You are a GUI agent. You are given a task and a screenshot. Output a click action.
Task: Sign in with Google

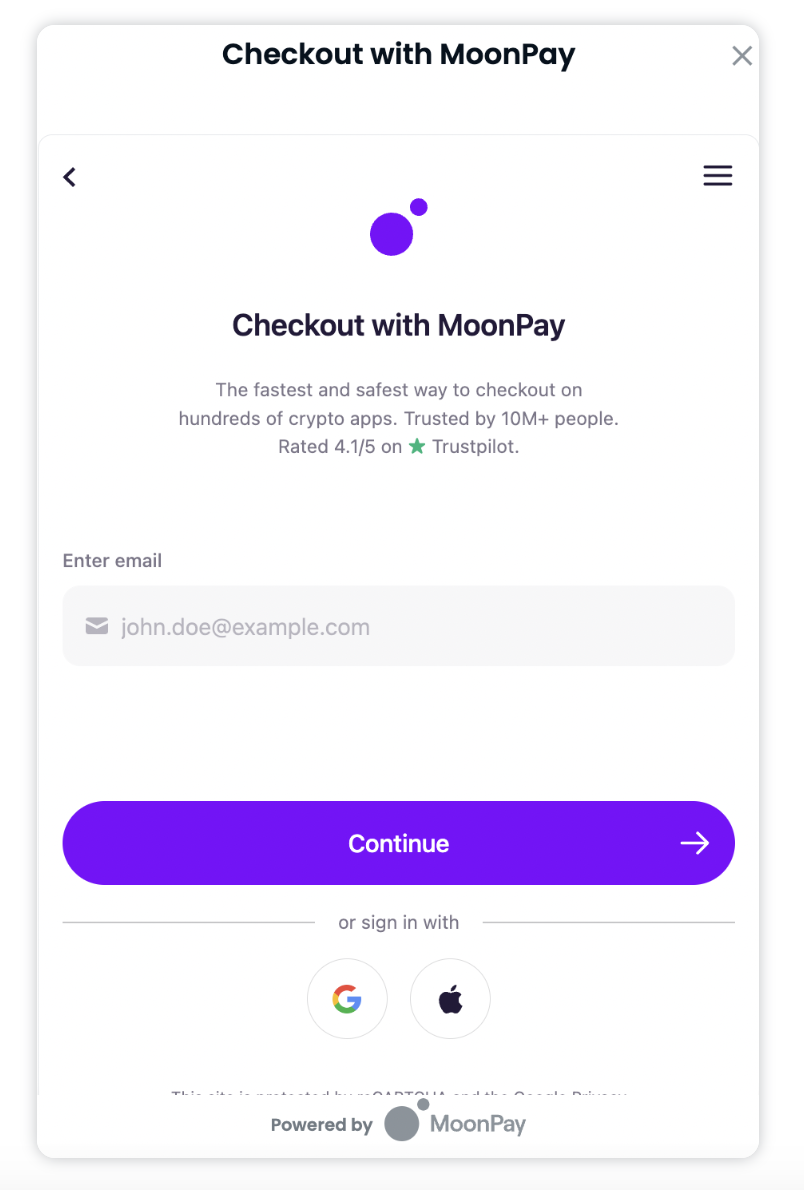(x=347, y=999)
